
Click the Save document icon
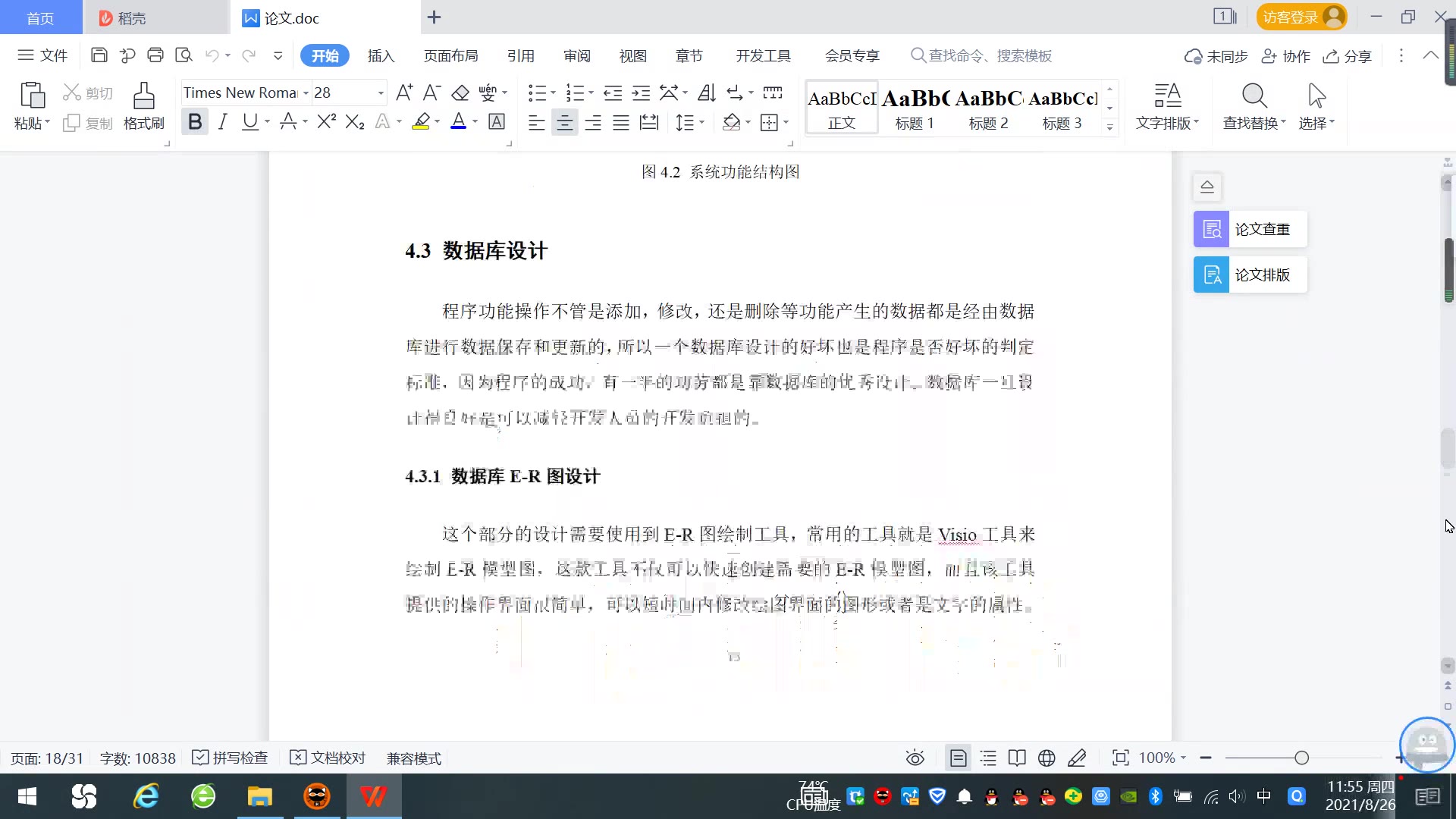[x=99, y=55]
